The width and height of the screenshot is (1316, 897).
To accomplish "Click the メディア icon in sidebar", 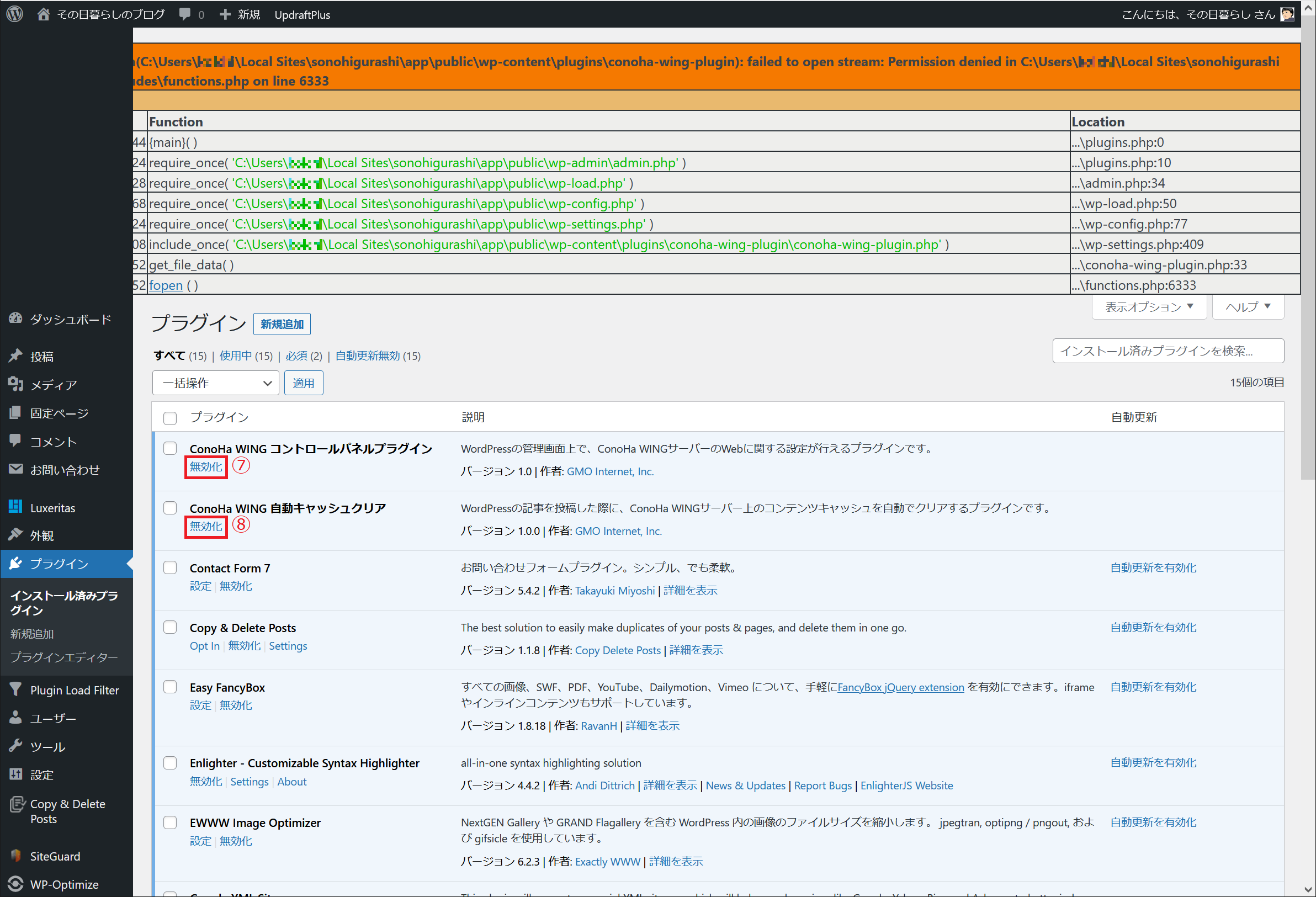I will tap(15, 385).
